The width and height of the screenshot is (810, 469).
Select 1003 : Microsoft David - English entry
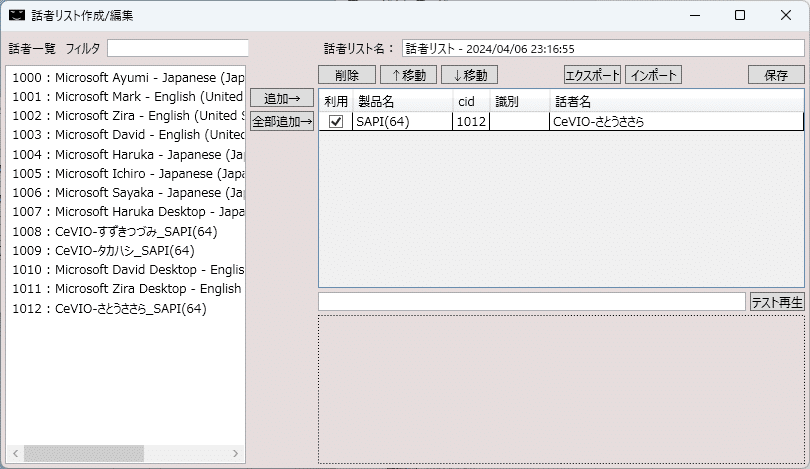pos(126,135)
